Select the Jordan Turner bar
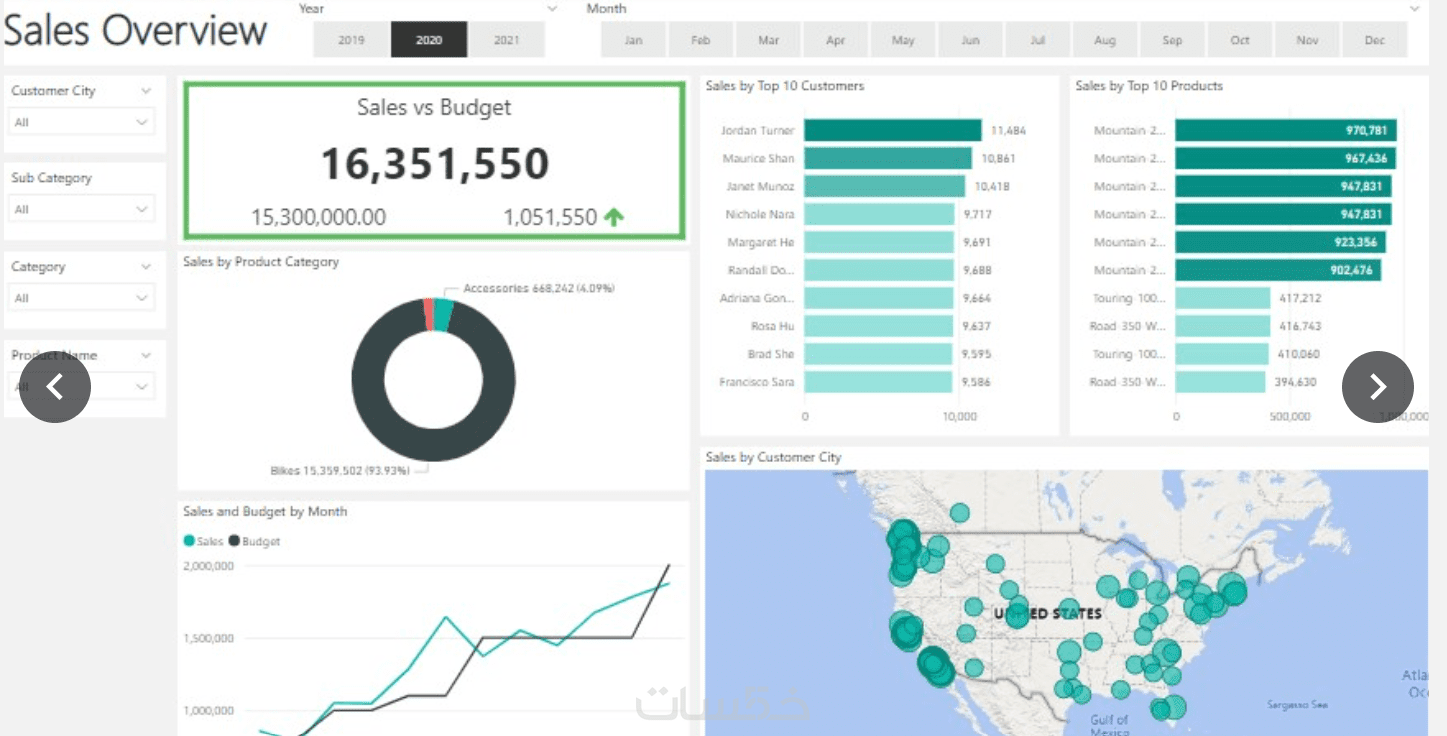 tap(893, 130)
